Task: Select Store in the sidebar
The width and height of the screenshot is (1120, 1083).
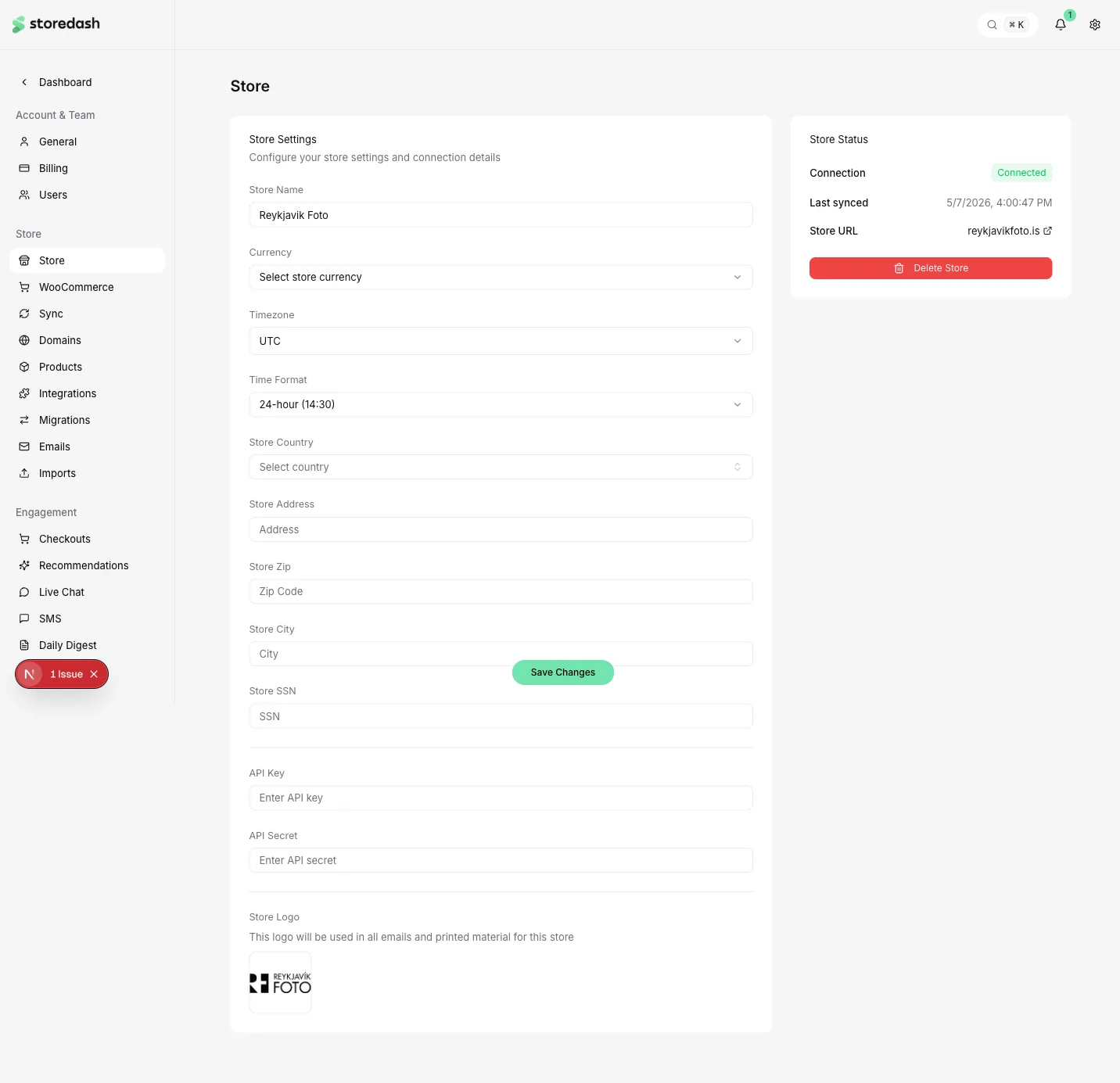Action: [x=87, y=260]
